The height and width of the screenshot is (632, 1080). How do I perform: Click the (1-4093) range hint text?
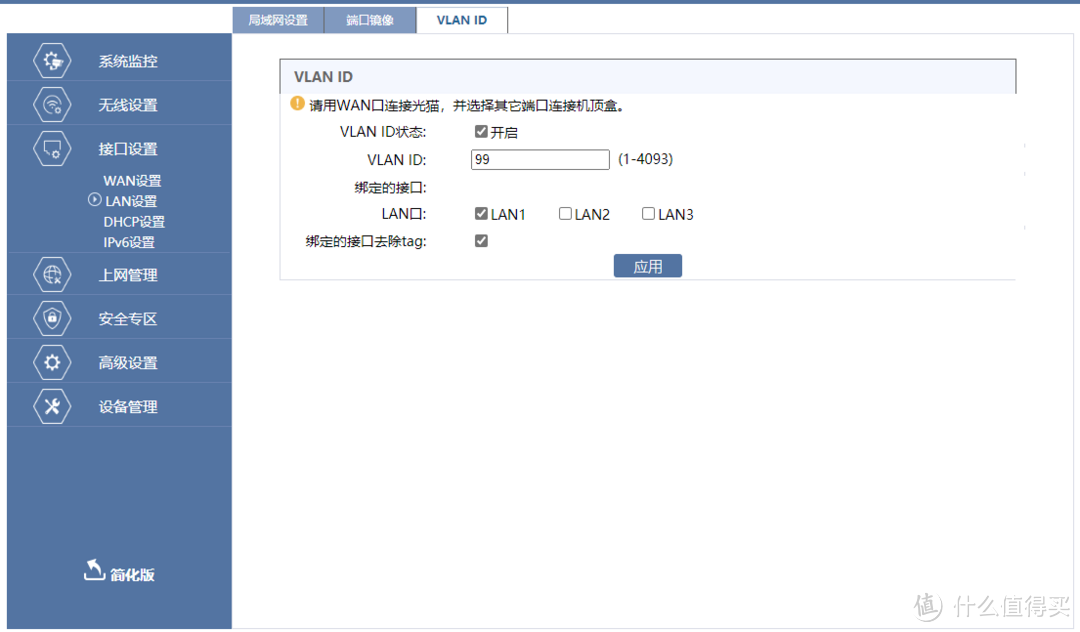(645, 159)
